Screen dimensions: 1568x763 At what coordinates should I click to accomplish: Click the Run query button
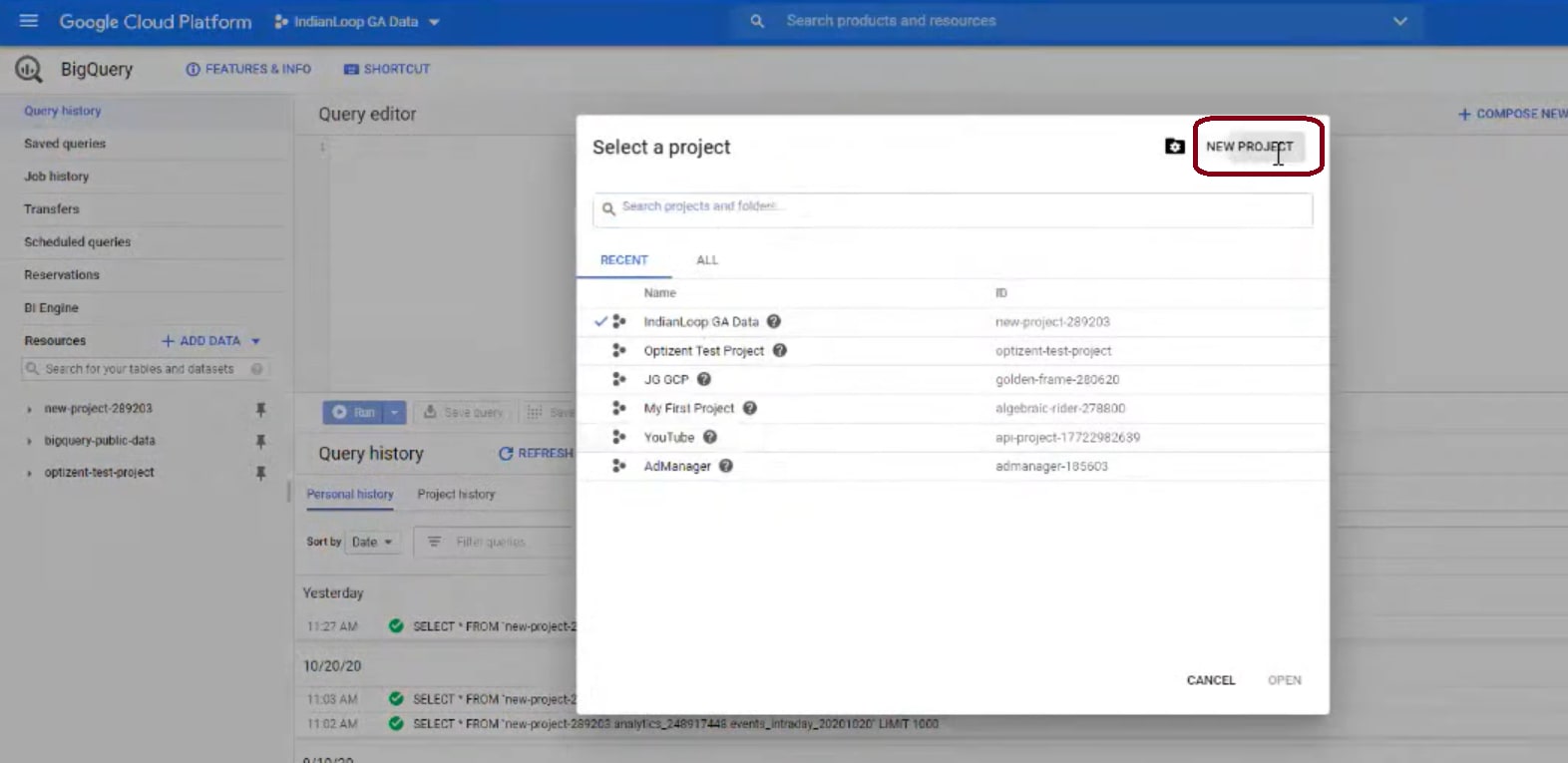(354, 412)
